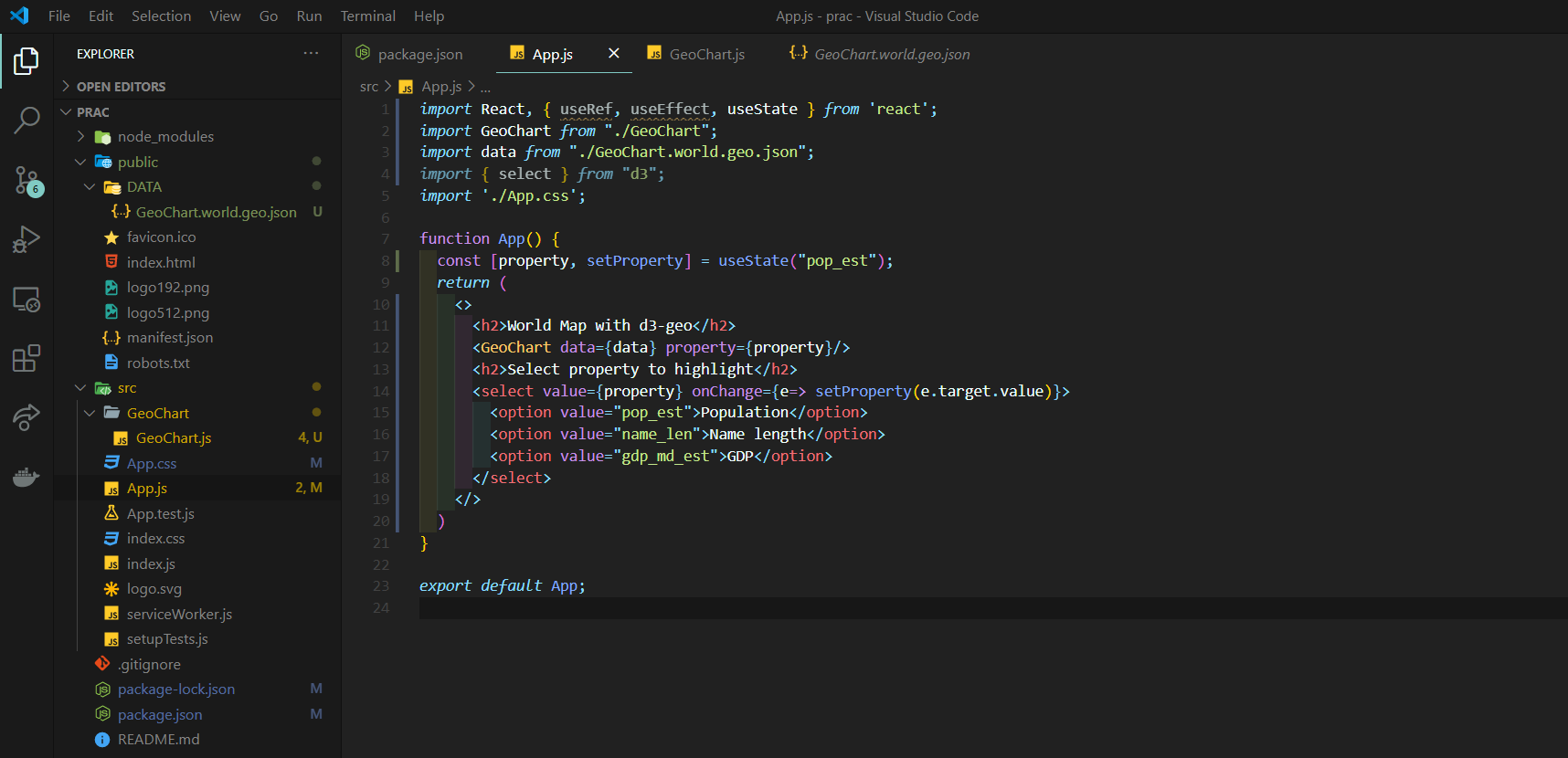The height and width of the screenshot is (758, 1568).
Task: Expand the Open Editors section
Action: pos(121,87)
